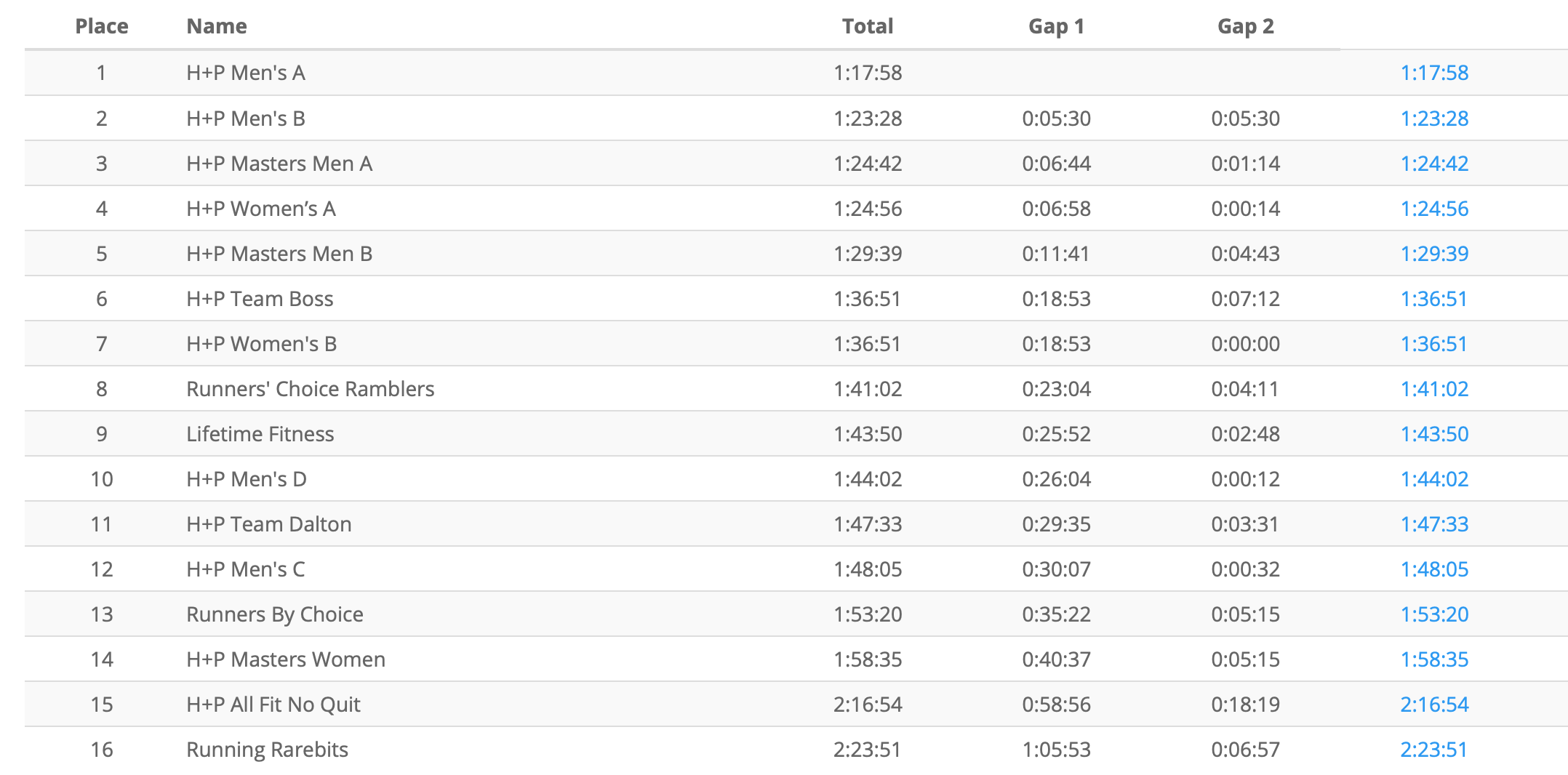Open the 1:24:42 time link
This screenshot has width=1568, height=775.
[1434, 164]
